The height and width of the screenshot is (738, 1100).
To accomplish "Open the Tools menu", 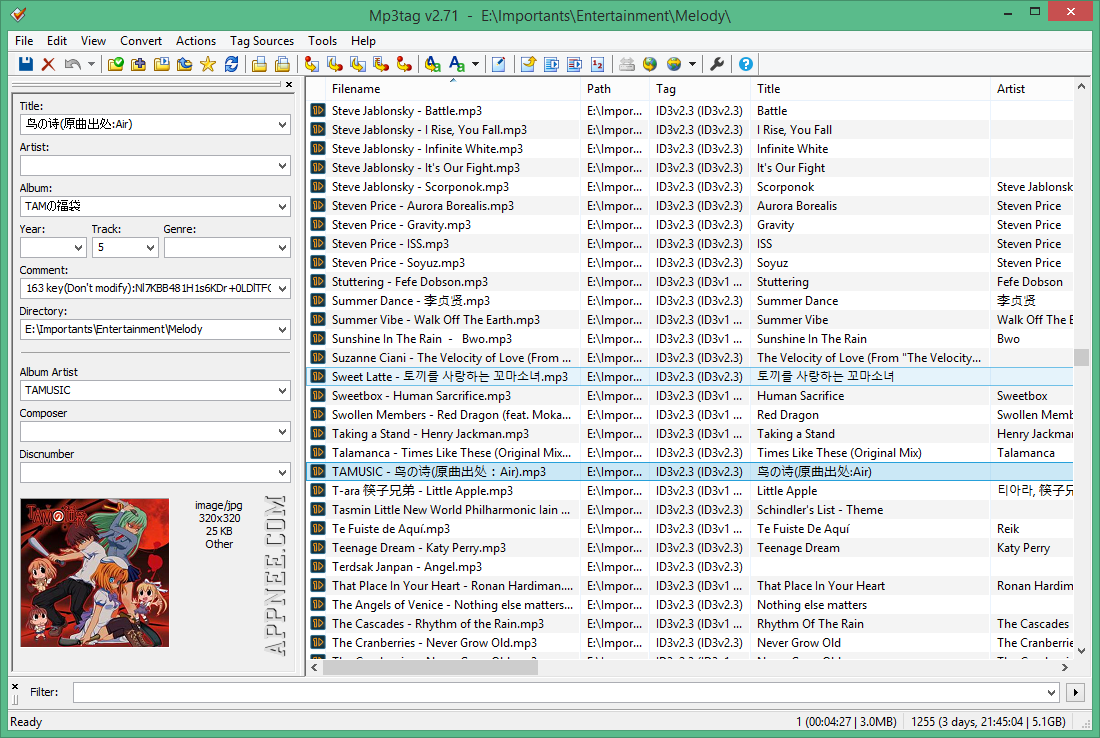I will 323,41.
